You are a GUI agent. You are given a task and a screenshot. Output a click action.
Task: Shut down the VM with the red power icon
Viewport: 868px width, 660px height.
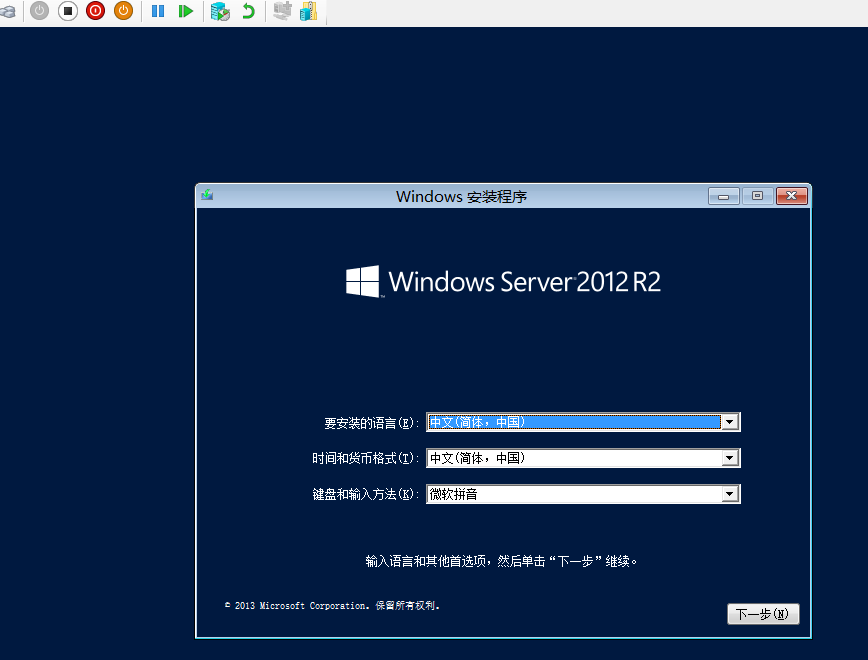point(95,11)
